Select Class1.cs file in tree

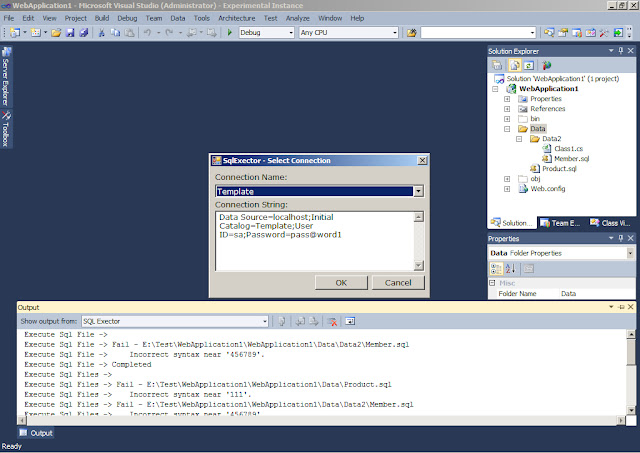pyautogui.click(x=569, y=149)
